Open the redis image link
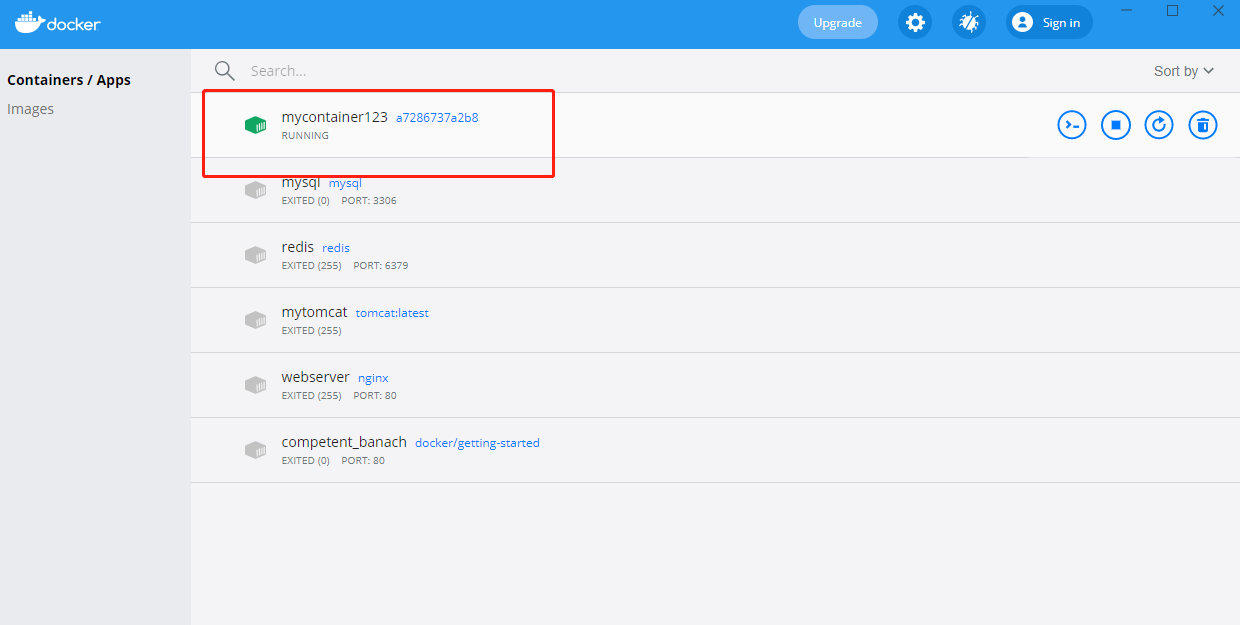This screenshot has height=625, width=1240. 336,248
